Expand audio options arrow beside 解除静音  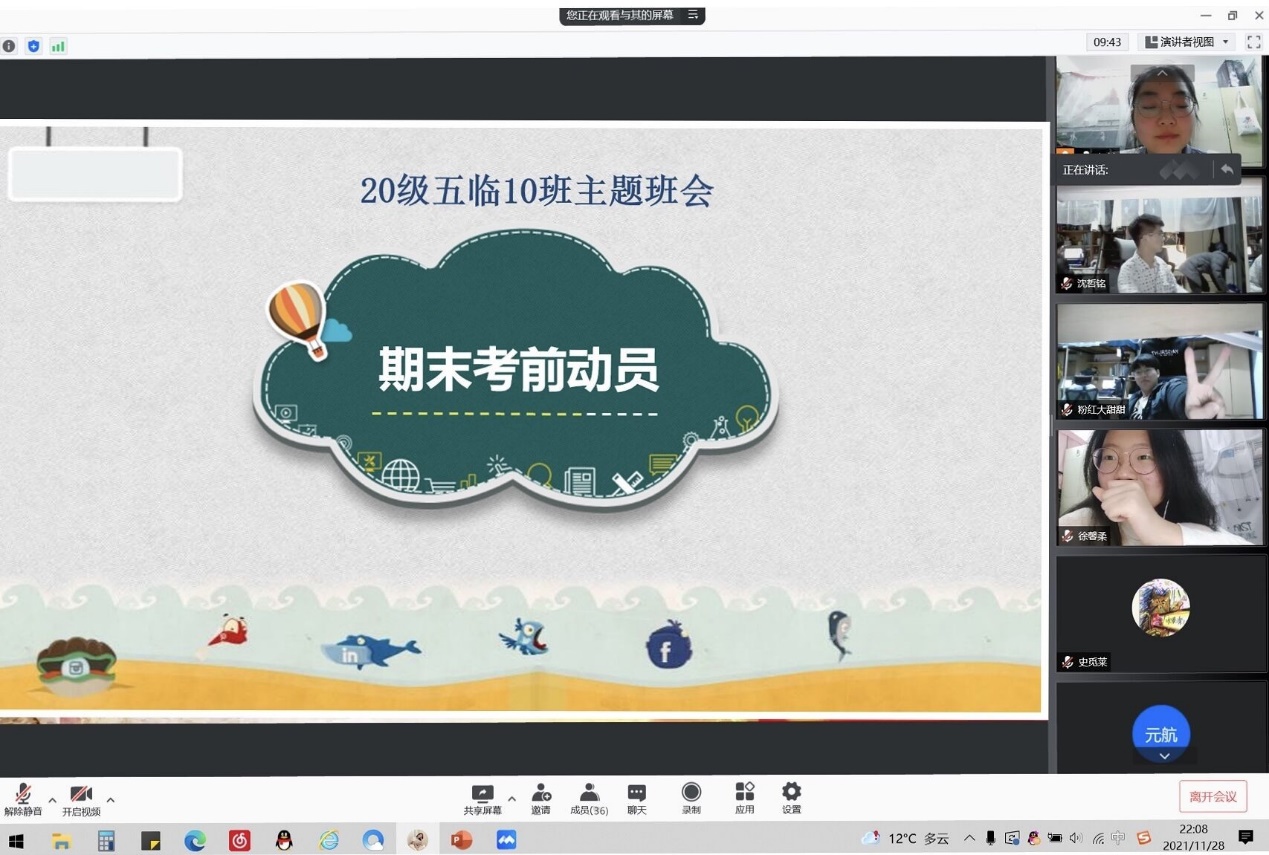click(x=52, y=799)
